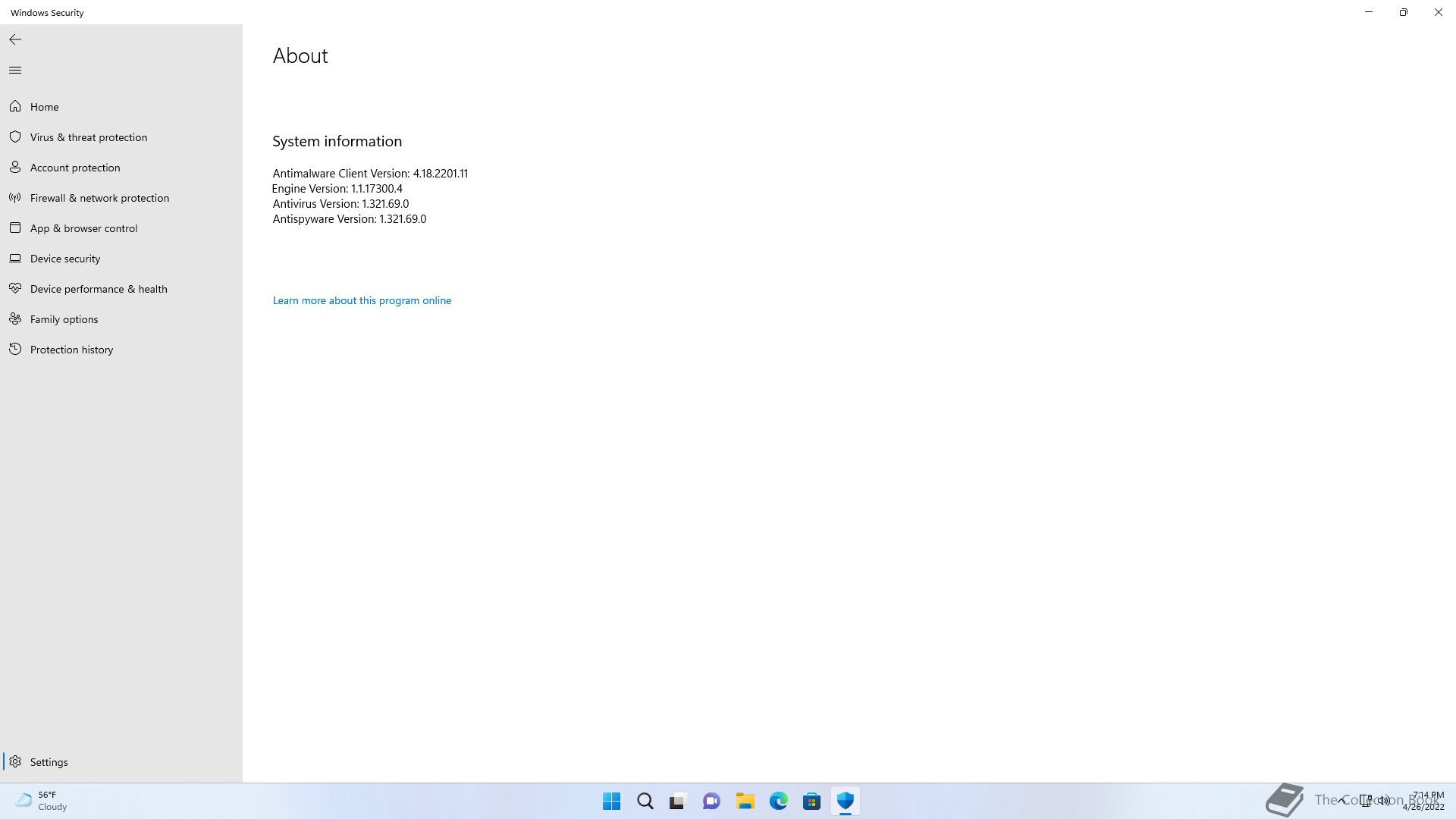This screenshot has height=819, width=1456.
Task: Click the System information heading
Action: tap(337, 142)
